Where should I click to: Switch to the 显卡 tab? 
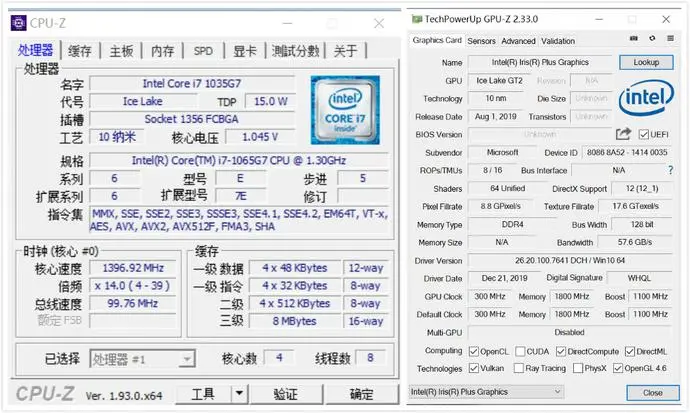point(245,51)
